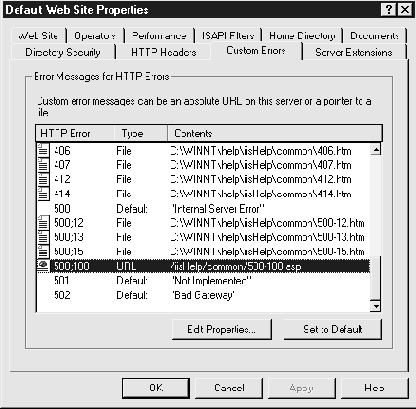Click the scroll down arrow of error list
Screen dimensions: 416x409
tap(376, 306)
